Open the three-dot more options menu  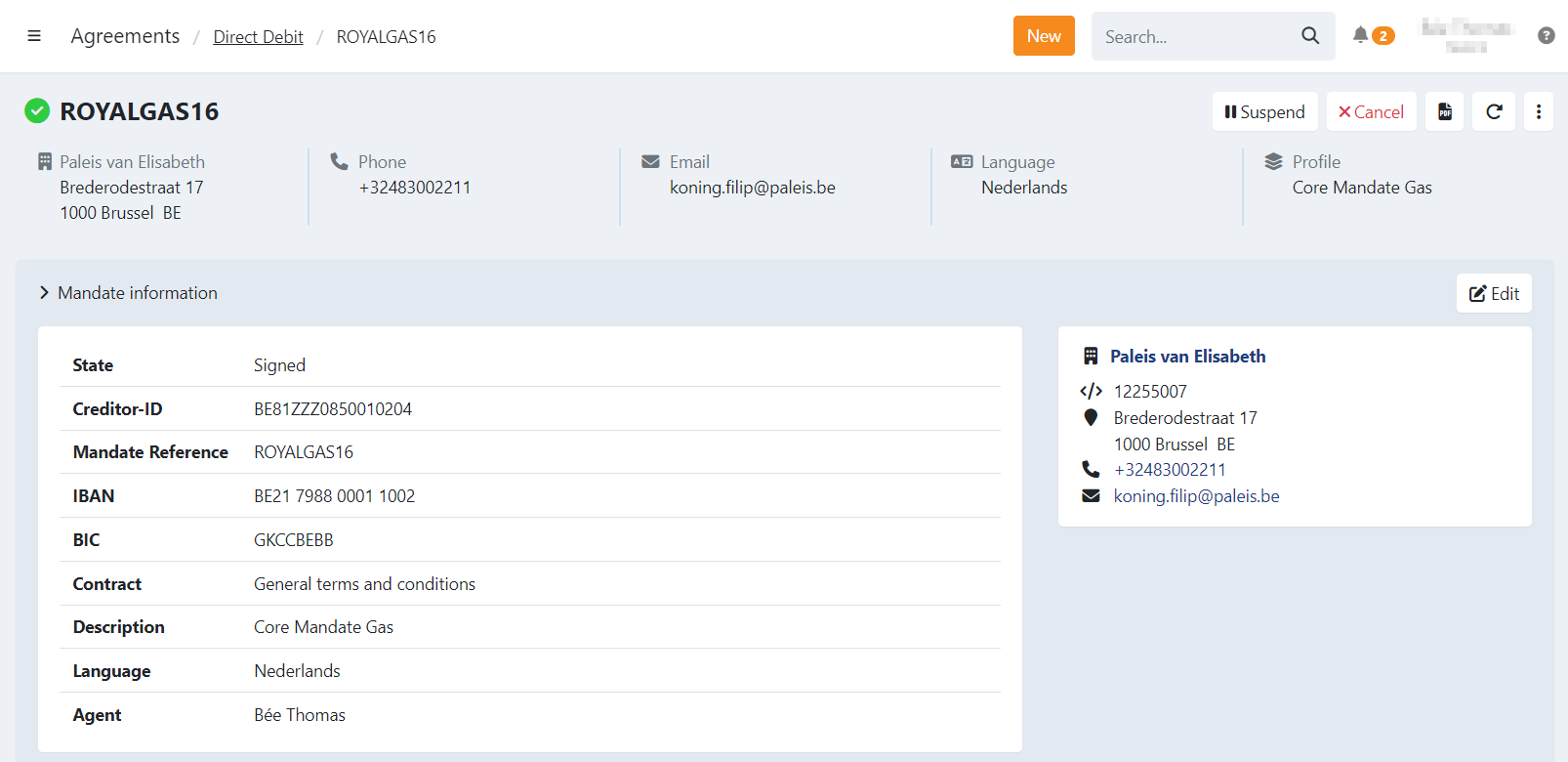tap(1538, 112)
